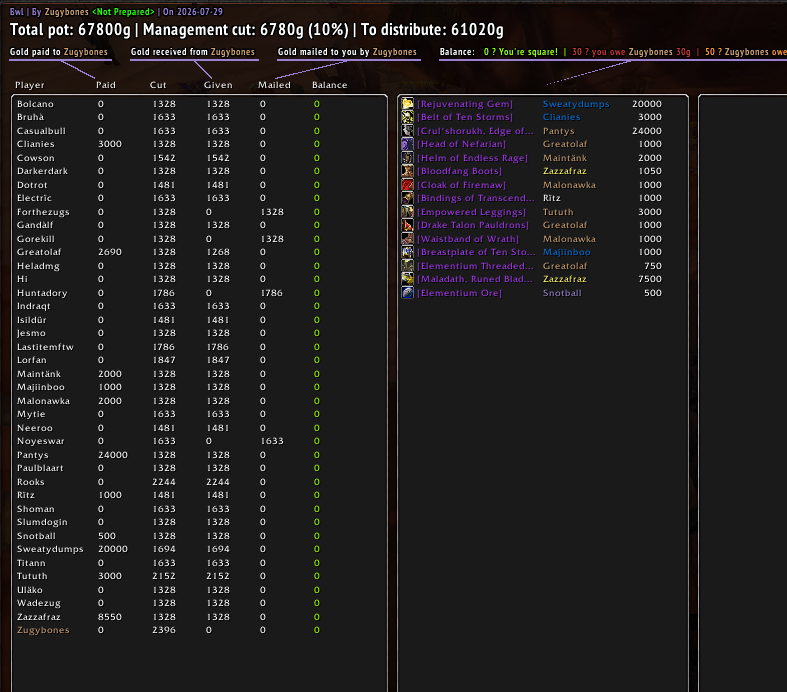This screenshot has height=692, width=787.
Task: Click the 7500 price for Maladath
Action: point(650,279)
